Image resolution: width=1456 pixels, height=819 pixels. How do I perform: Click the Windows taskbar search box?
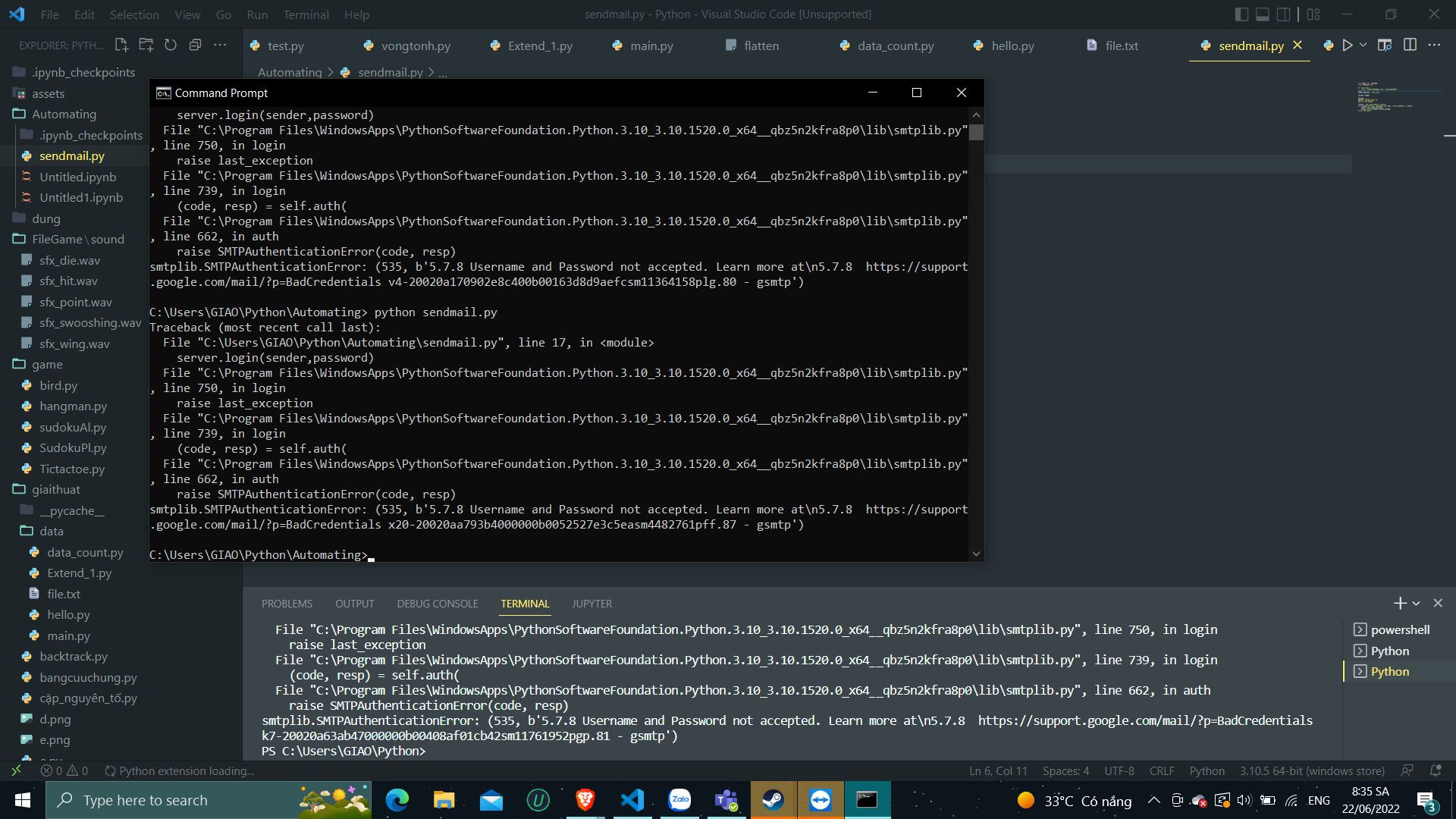209,800
